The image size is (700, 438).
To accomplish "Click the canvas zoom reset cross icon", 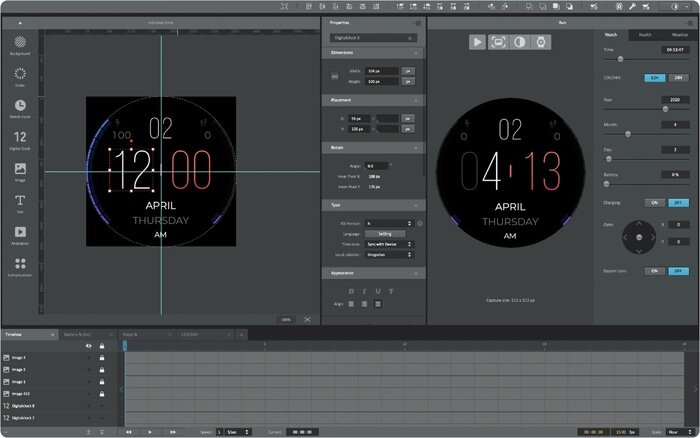I will coord(307,319).
